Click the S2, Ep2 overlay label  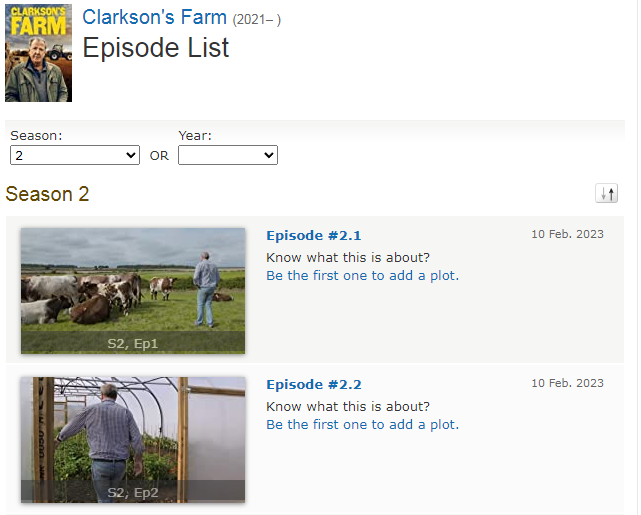click(133, 493)
